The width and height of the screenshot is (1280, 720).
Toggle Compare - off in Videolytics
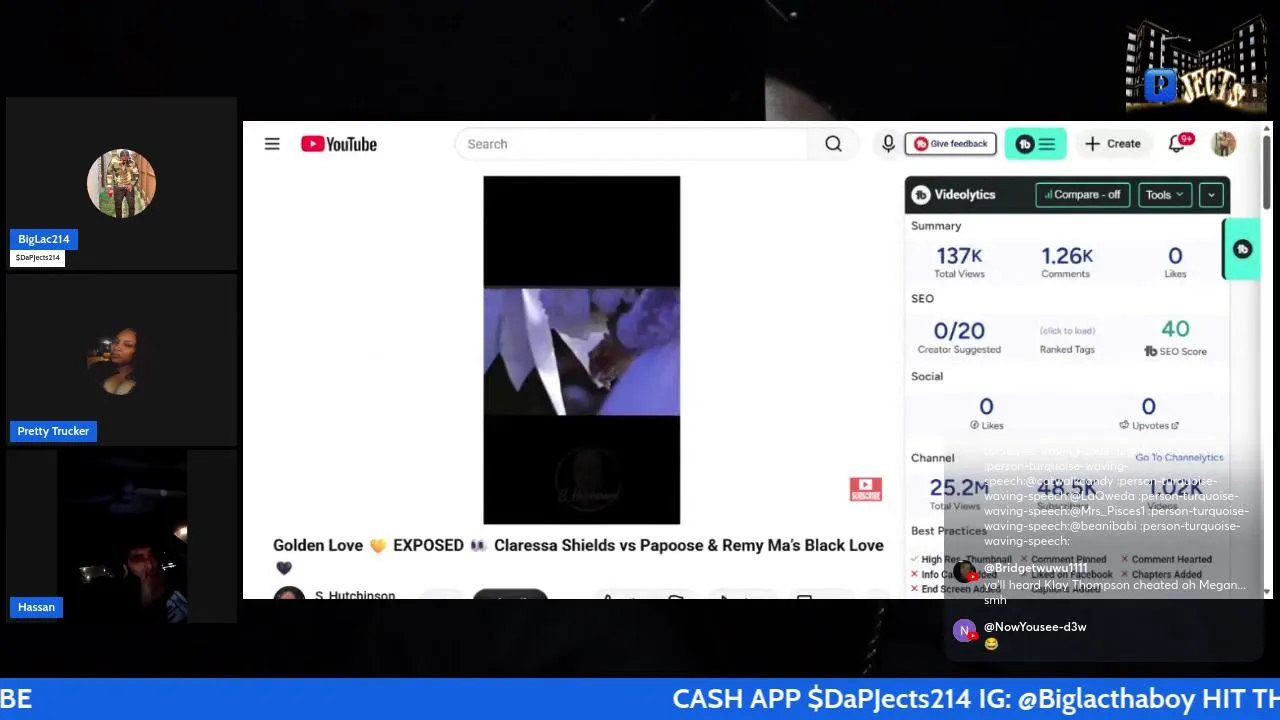(x=1083, y=195)
